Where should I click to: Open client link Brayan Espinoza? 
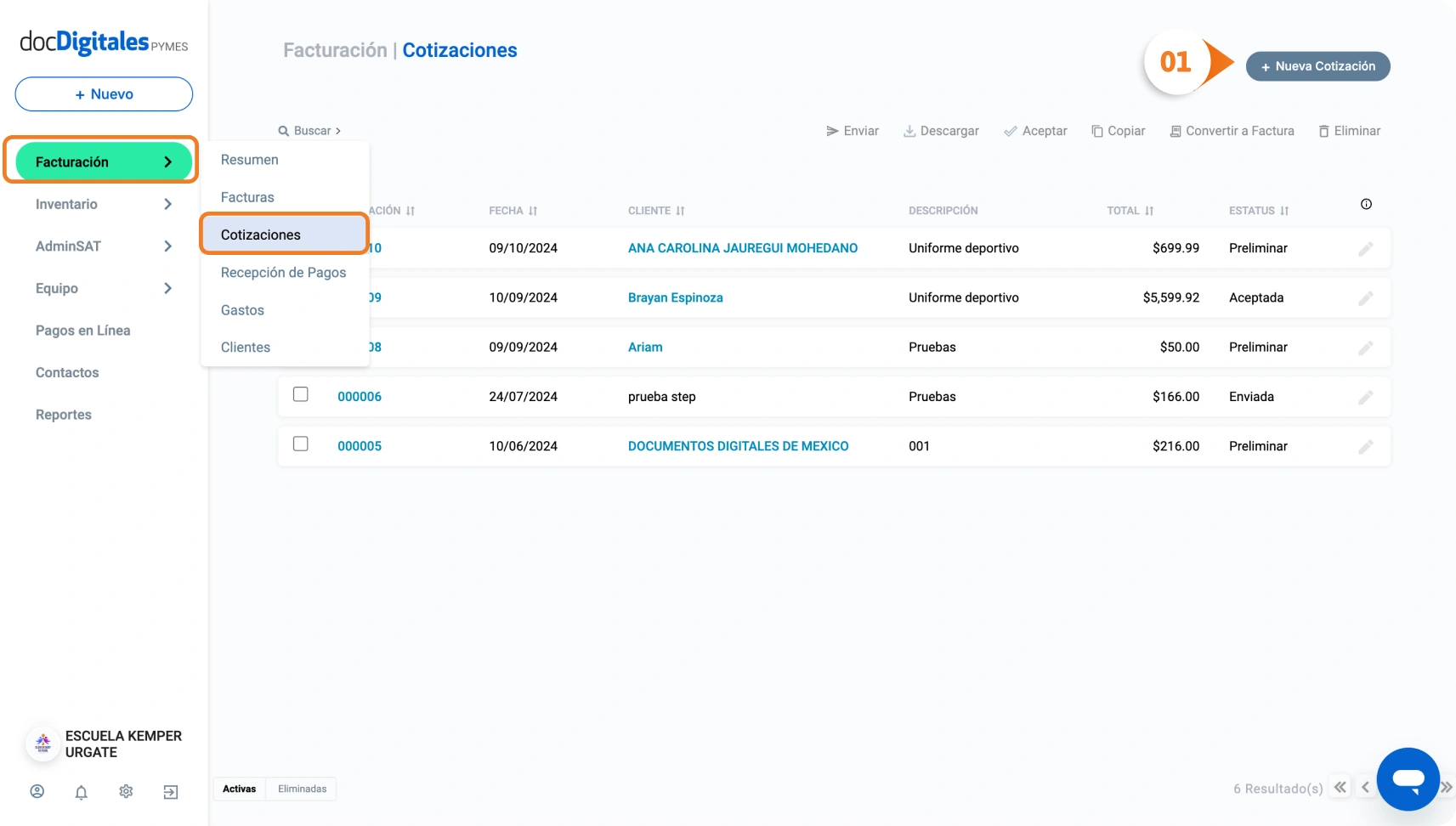pyautogui.click(x=675, y=298)
